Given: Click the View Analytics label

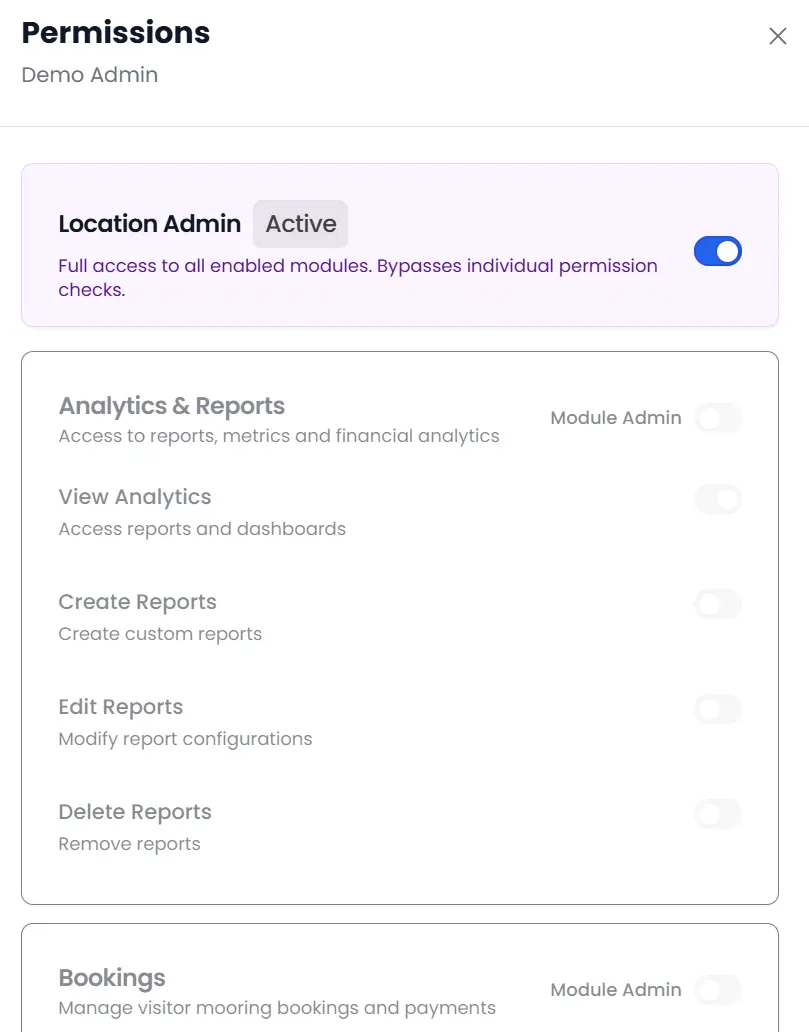Looking at the screenshot, I should (x=135, y=497).
